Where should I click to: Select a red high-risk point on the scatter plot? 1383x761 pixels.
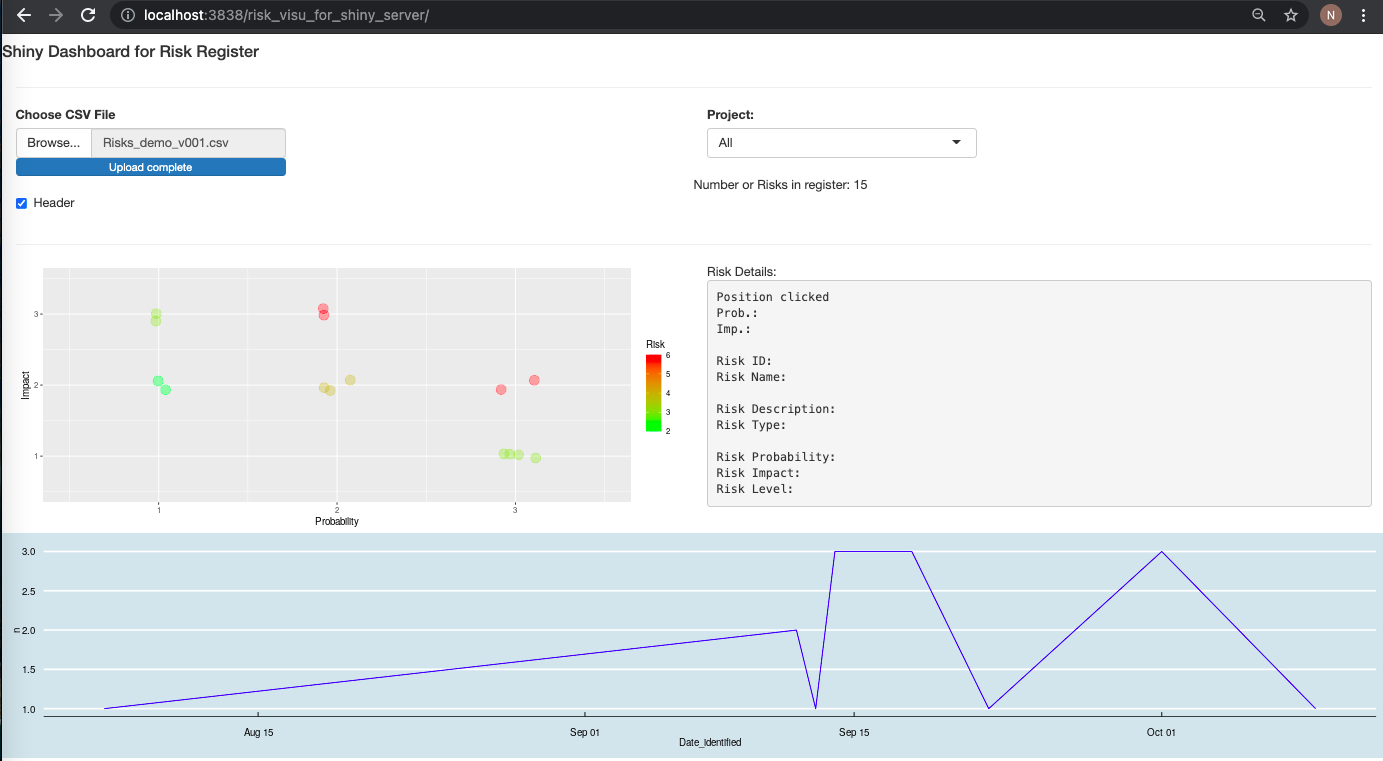(322, 308)
